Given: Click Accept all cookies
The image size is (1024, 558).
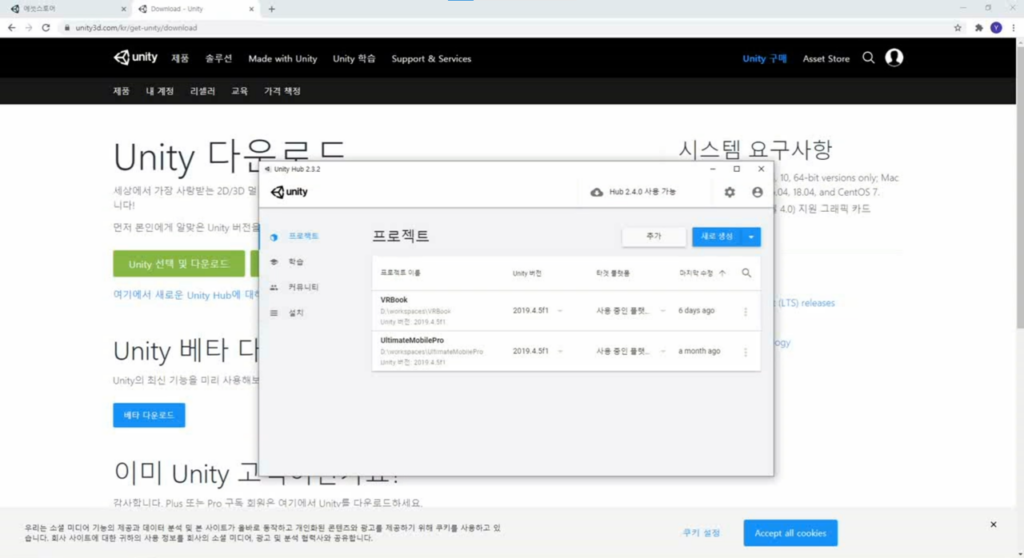Looking at the screenshot, I should coord(790,533).
